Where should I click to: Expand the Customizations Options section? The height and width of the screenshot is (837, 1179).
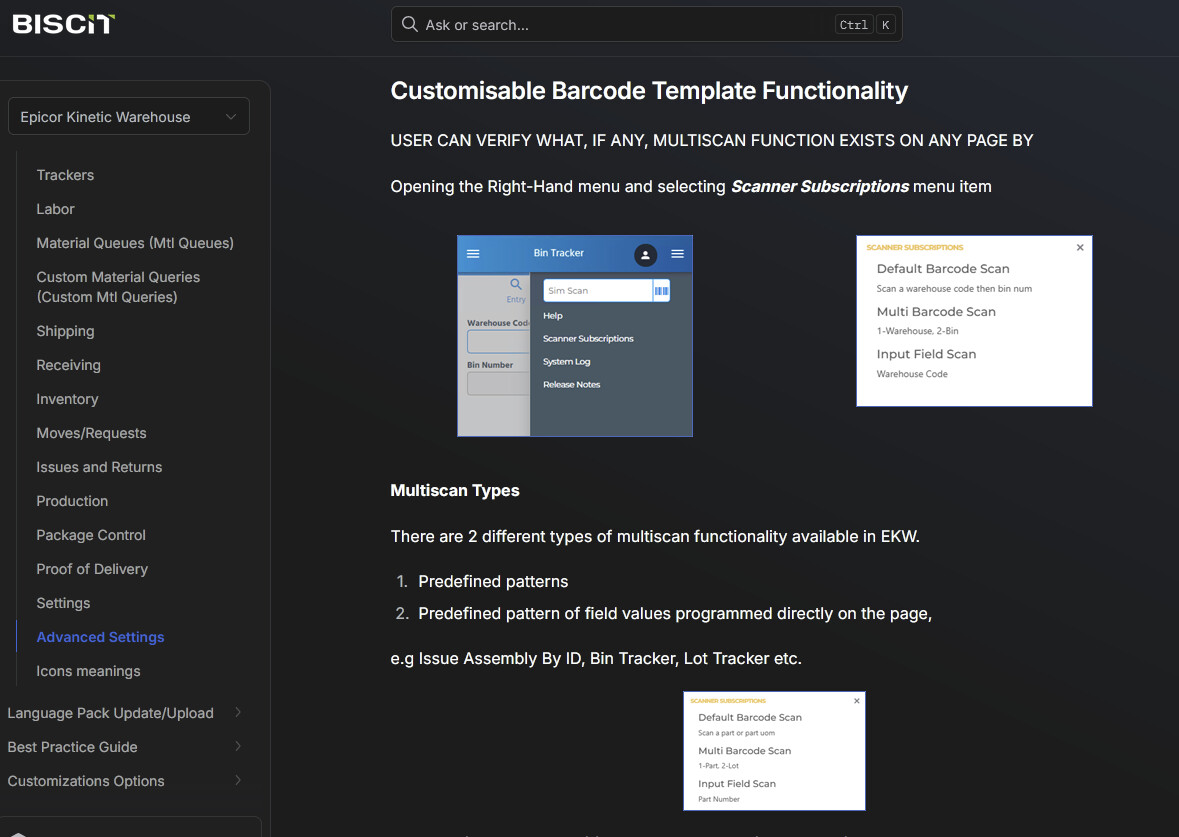(238, 781)
